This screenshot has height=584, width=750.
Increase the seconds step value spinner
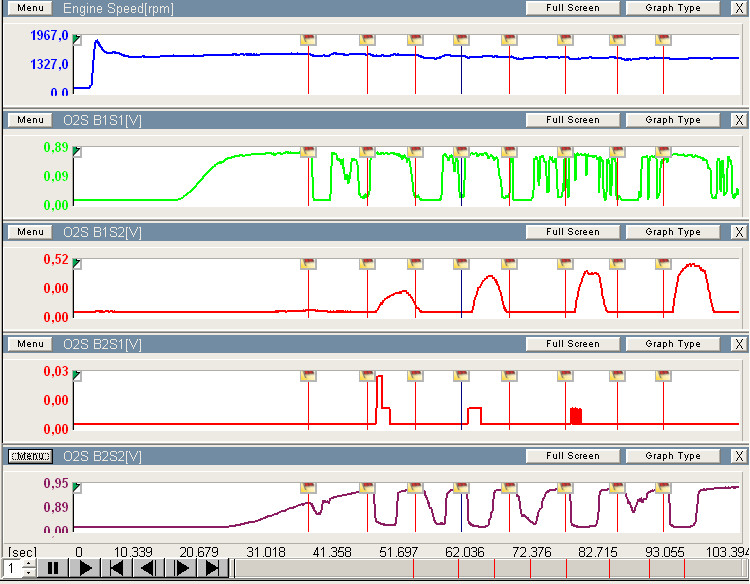(28, 563)
